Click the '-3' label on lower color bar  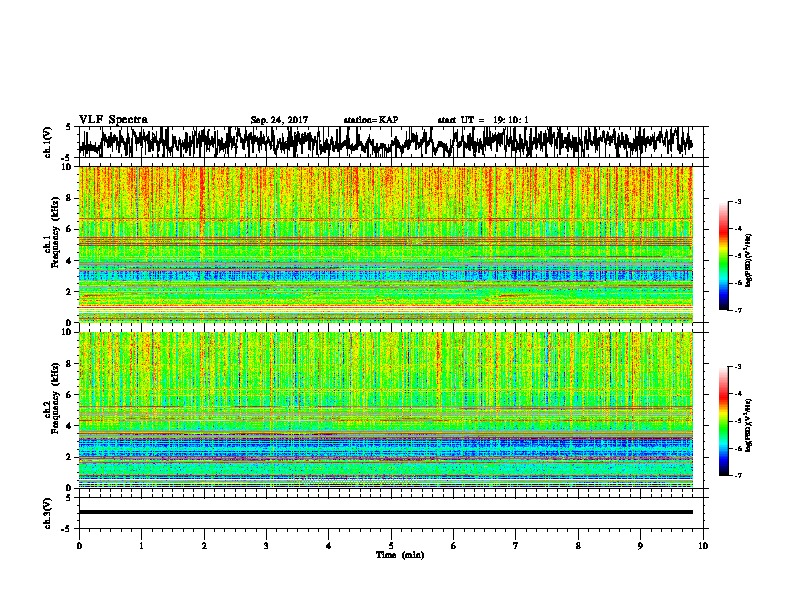(737, 367)
